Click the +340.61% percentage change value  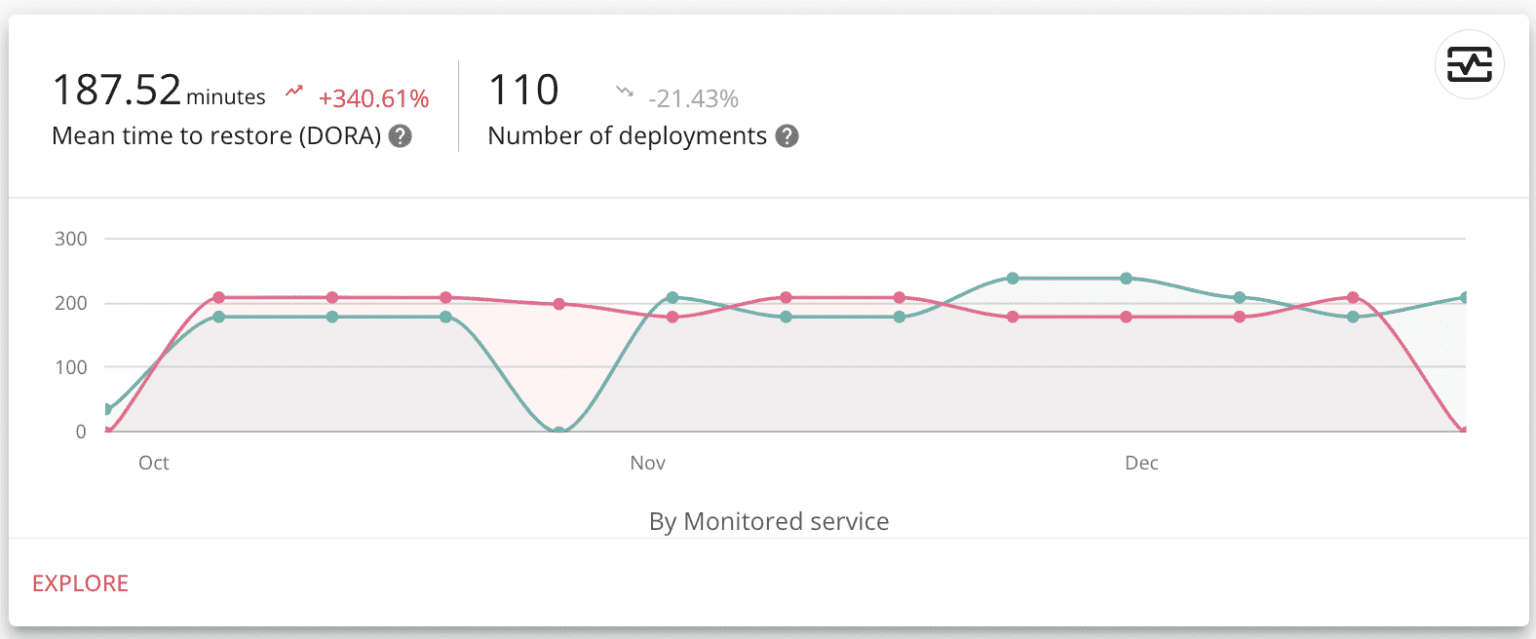pyautogui.click(x=372, y=97)
